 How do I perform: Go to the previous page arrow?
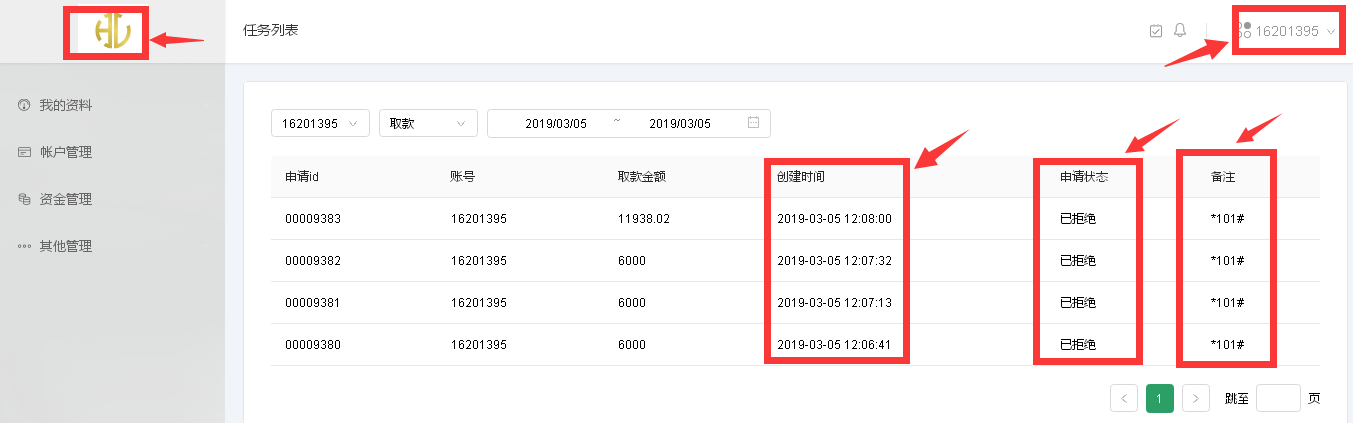[x=1124, y=398]
